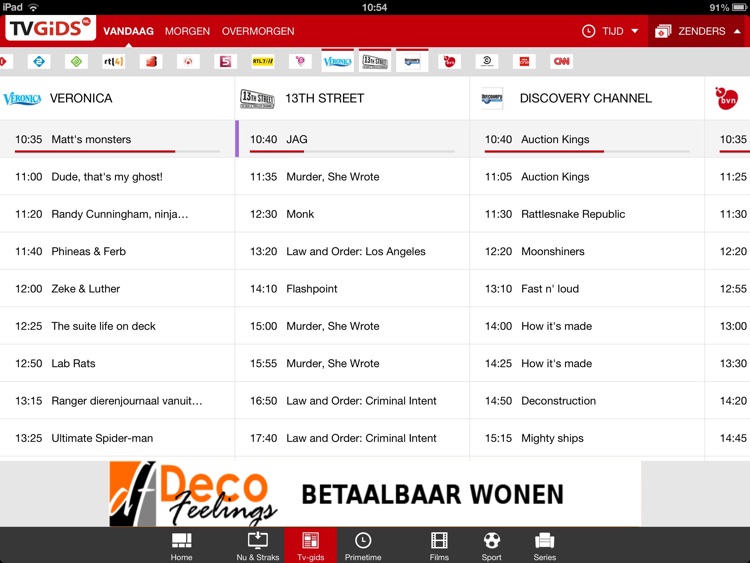The image size is (750, 563).
Task: Open Dude, that's my ghost!
Action: [x=117, y=177]
